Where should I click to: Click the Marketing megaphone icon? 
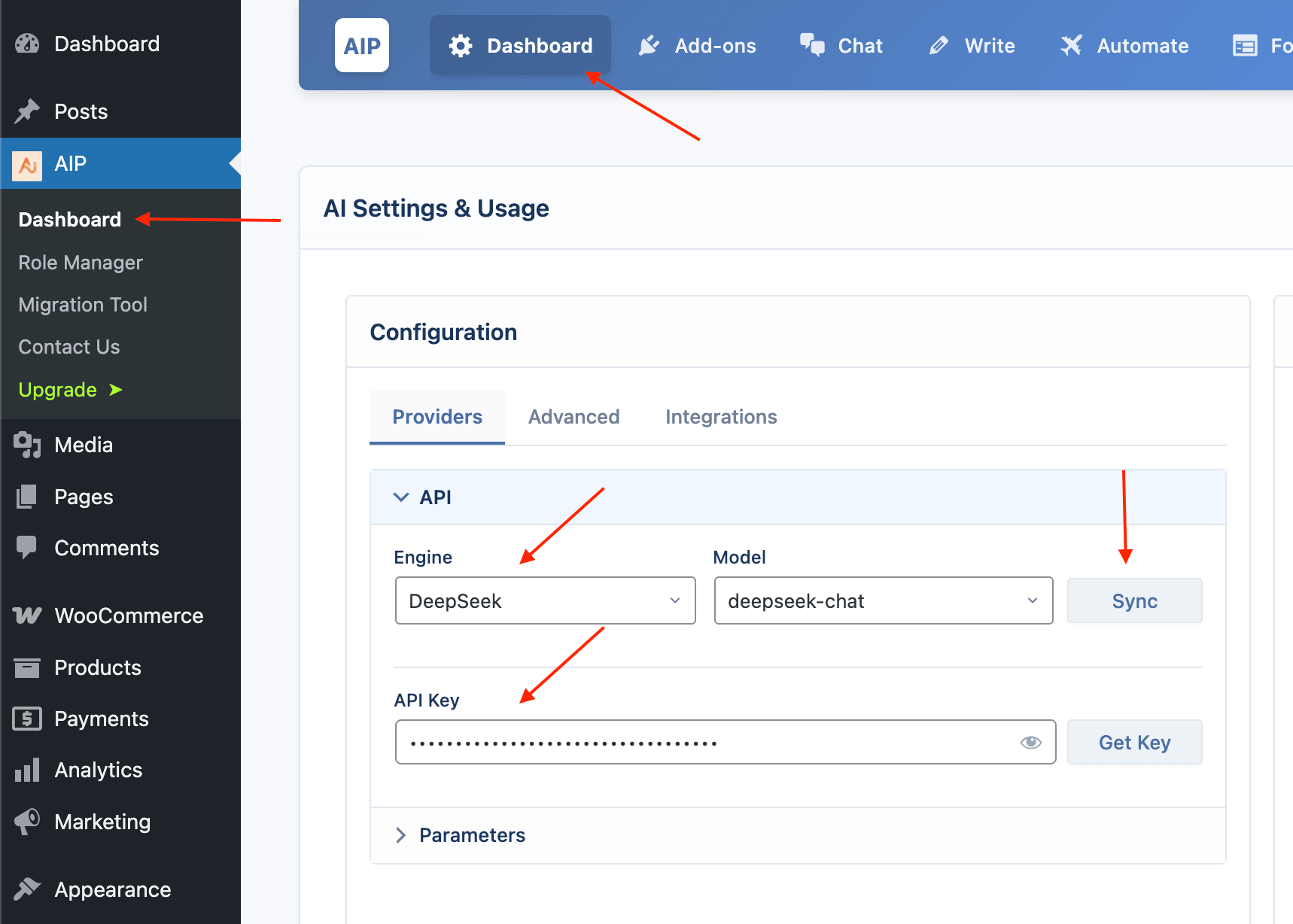27,822
